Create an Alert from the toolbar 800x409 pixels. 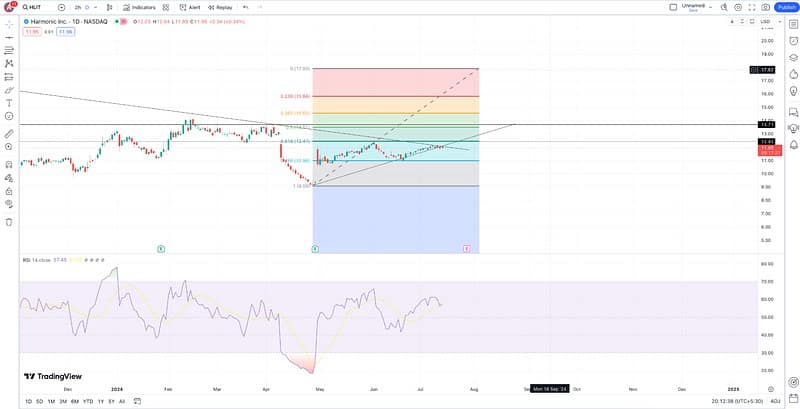coord(190,8)
